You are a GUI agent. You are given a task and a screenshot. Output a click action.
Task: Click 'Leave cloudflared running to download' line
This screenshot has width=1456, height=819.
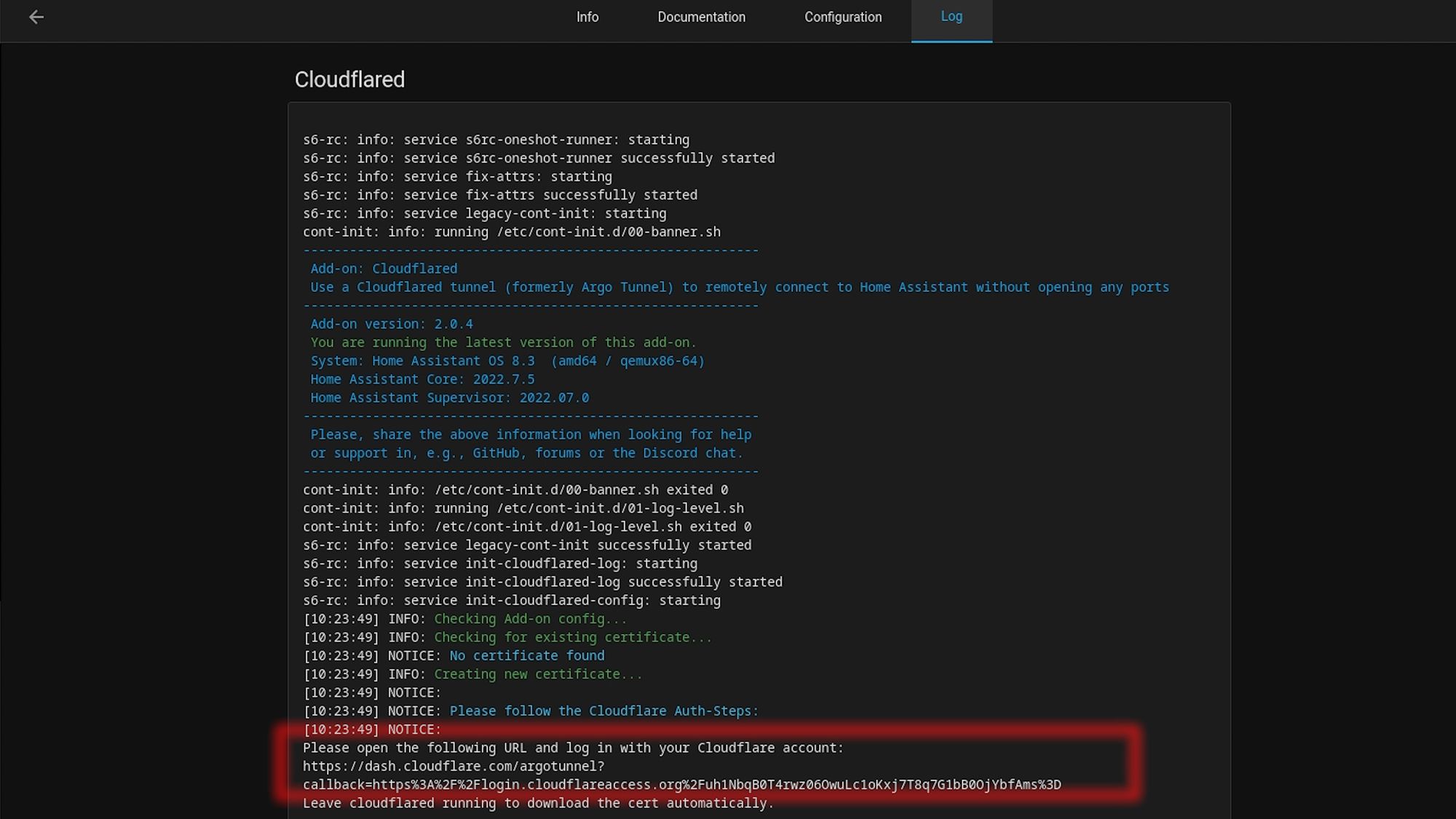(x=538, y=803)
